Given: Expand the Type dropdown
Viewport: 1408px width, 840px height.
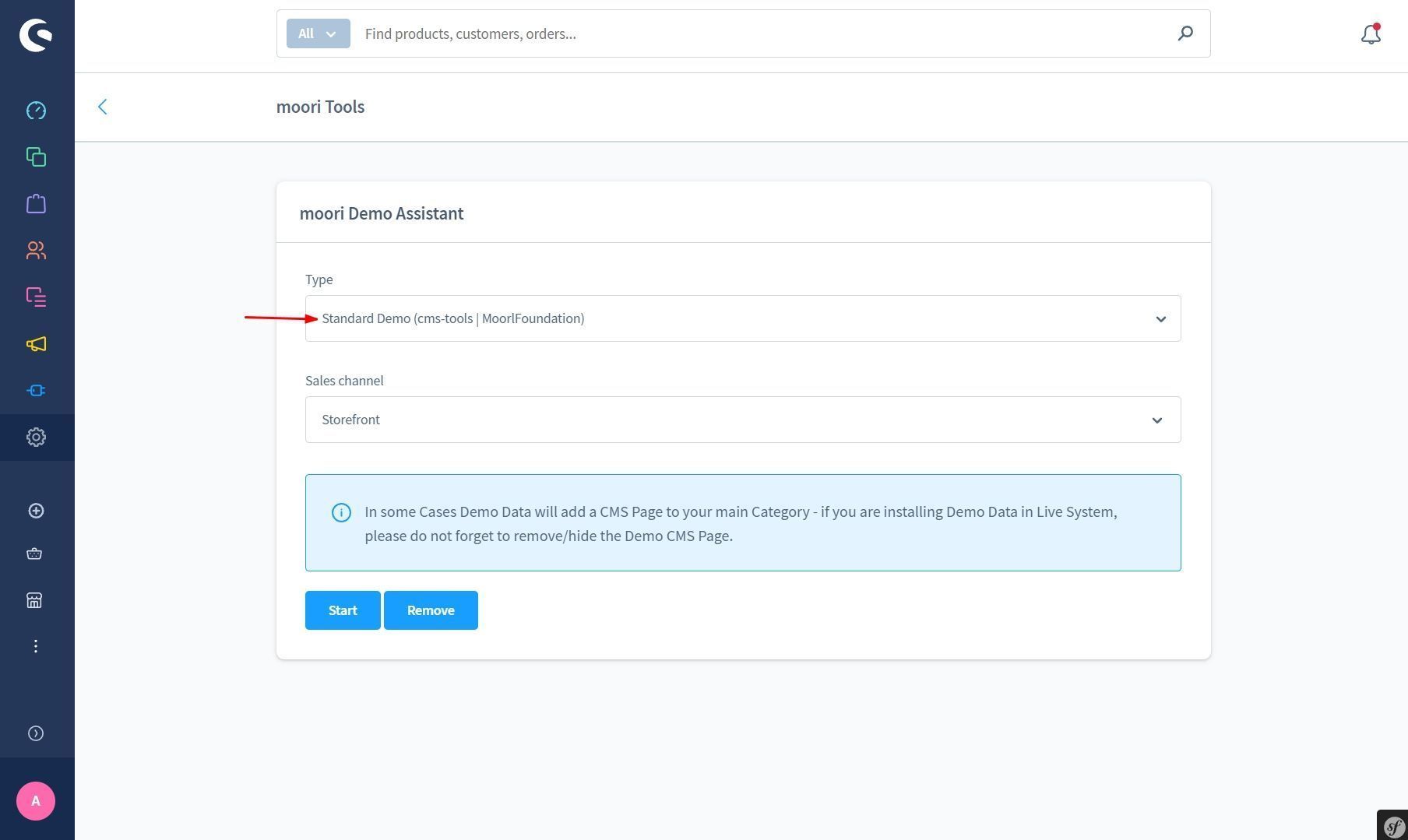Looking at the screenshot, I should [742, 318].
